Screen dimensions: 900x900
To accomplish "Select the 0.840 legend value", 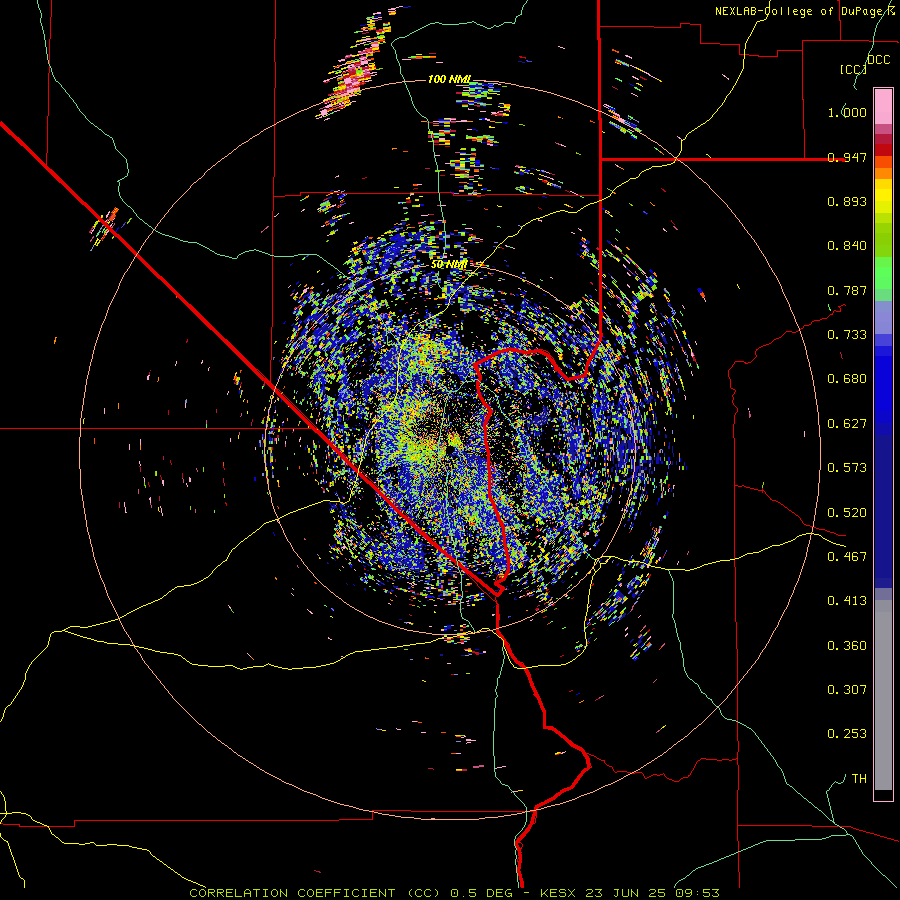I will coord(847,246).
